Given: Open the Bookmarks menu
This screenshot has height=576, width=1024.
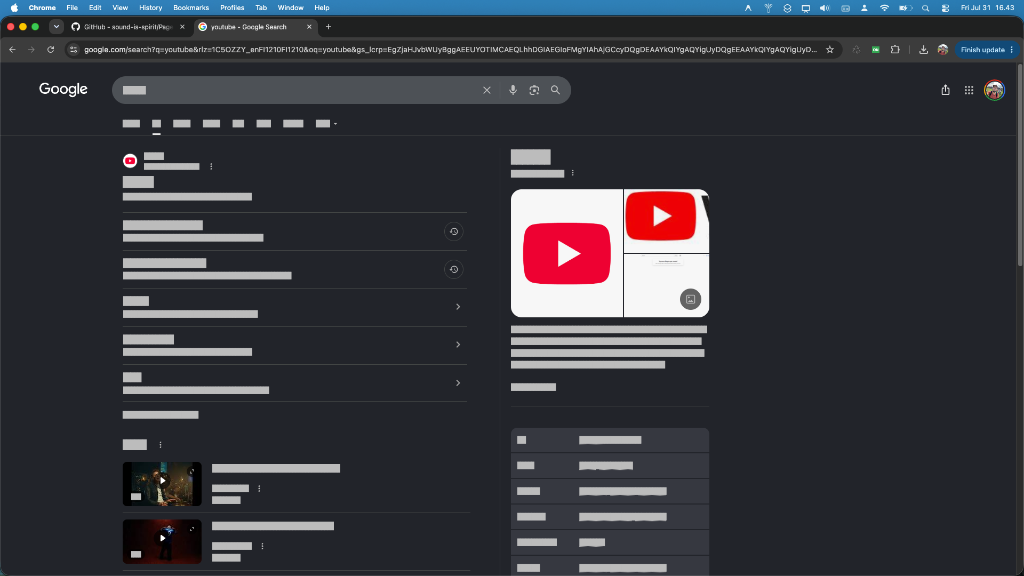Looking at the screenshot, I should 191,8.
